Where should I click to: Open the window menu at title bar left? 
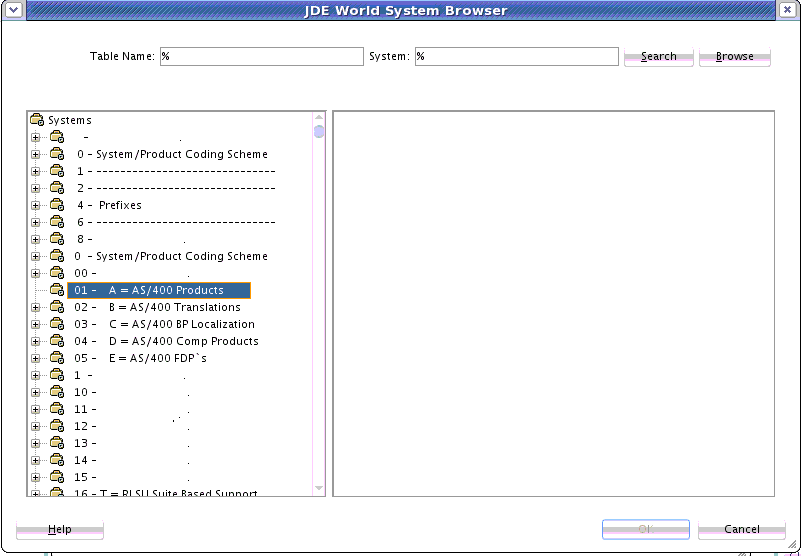click(x=13, y=10)
